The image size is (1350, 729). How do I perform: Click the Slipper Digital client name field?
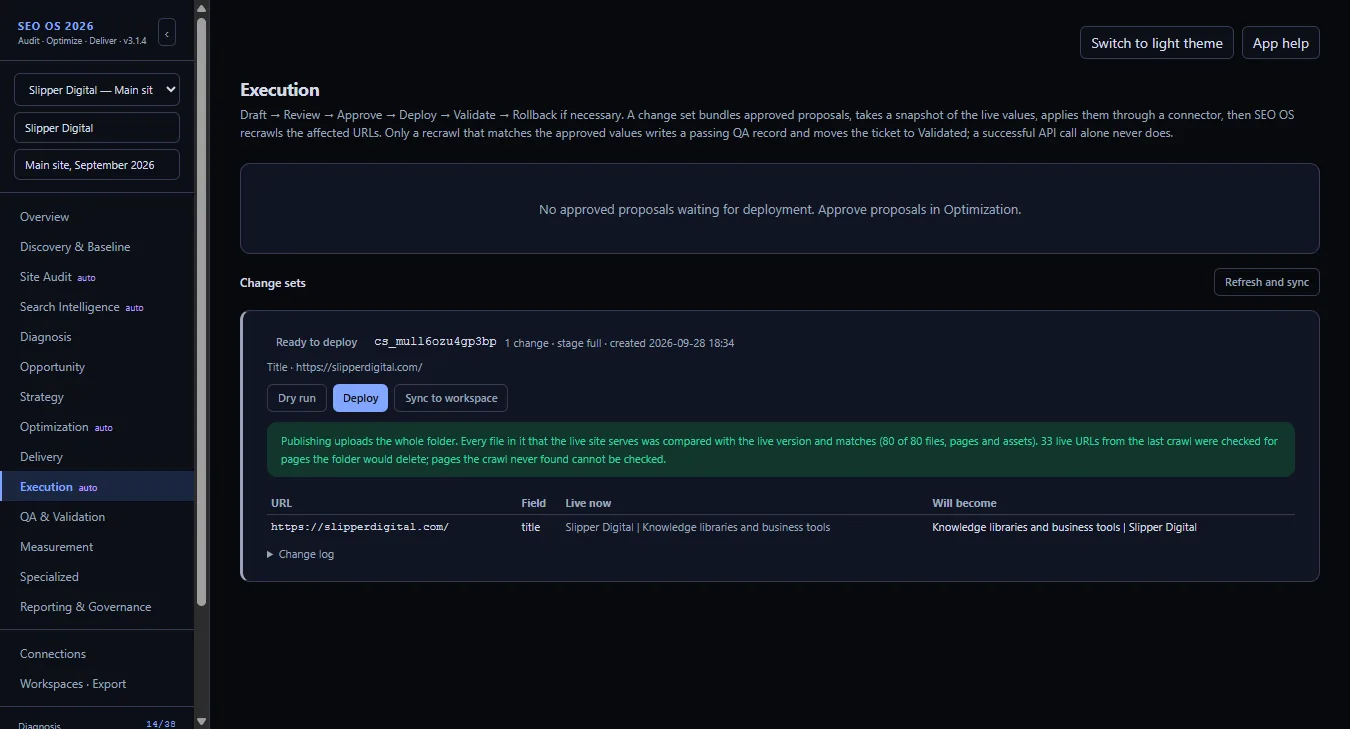(x=97, y=128)
